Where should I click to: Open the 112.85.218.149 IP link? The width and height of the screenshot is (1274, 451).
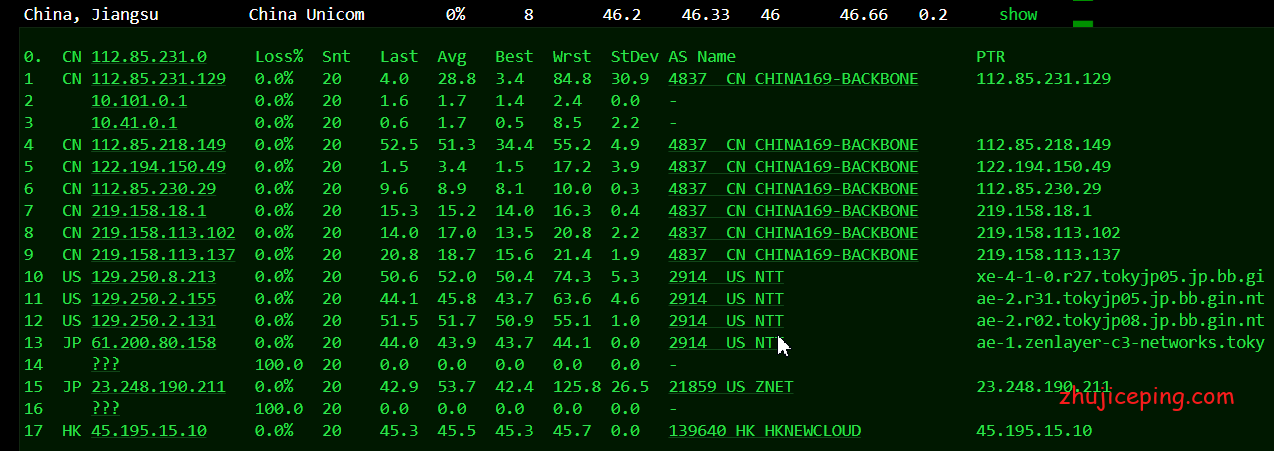coord(158,145)
